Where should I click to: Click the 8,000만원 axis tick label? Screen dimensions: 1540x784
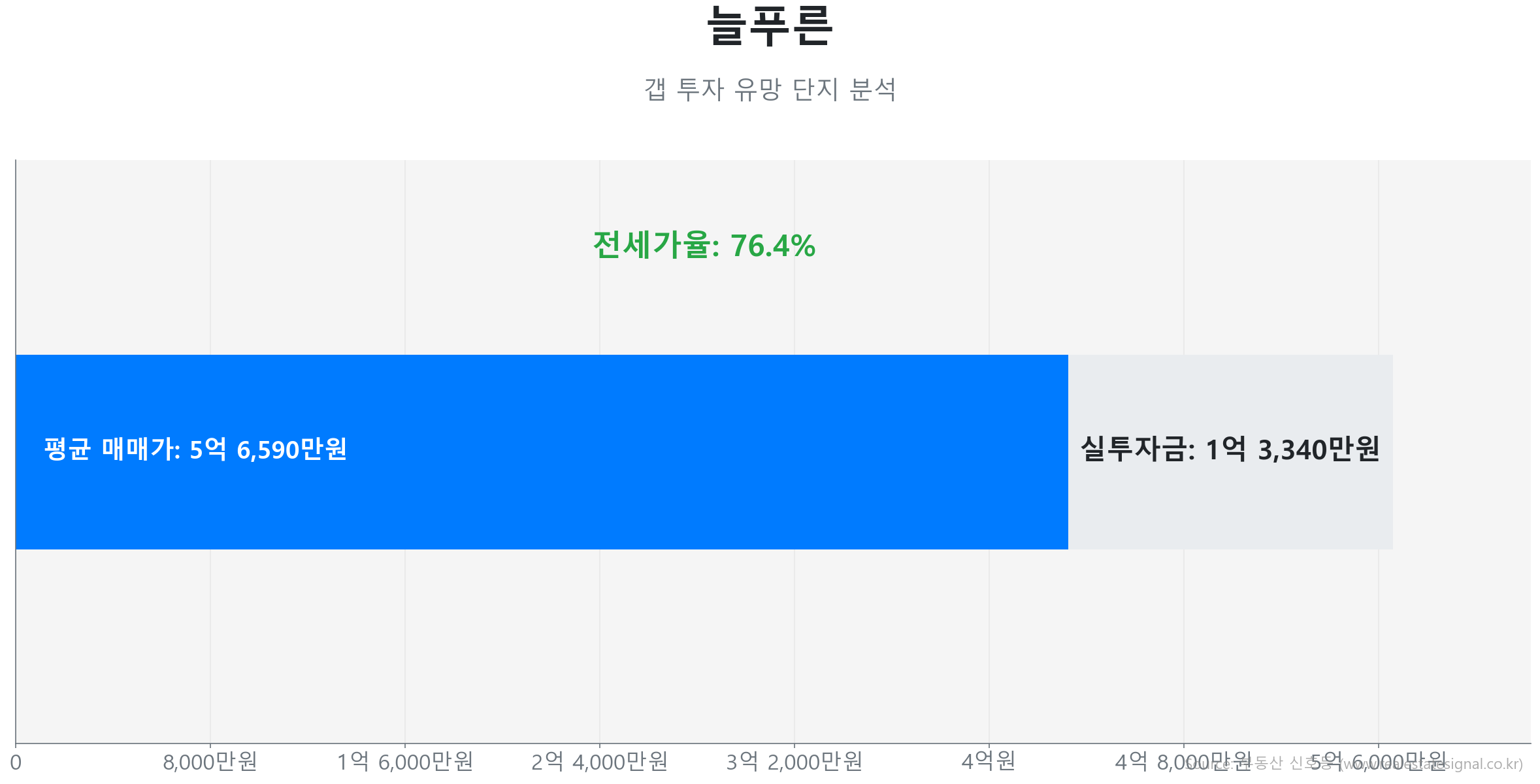210,762
